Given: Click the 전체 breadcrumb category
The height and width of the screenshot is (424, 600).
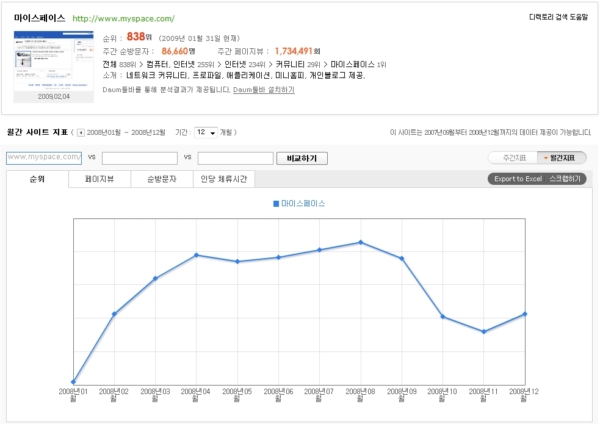Looking at the screenshot, I should 109,64.
